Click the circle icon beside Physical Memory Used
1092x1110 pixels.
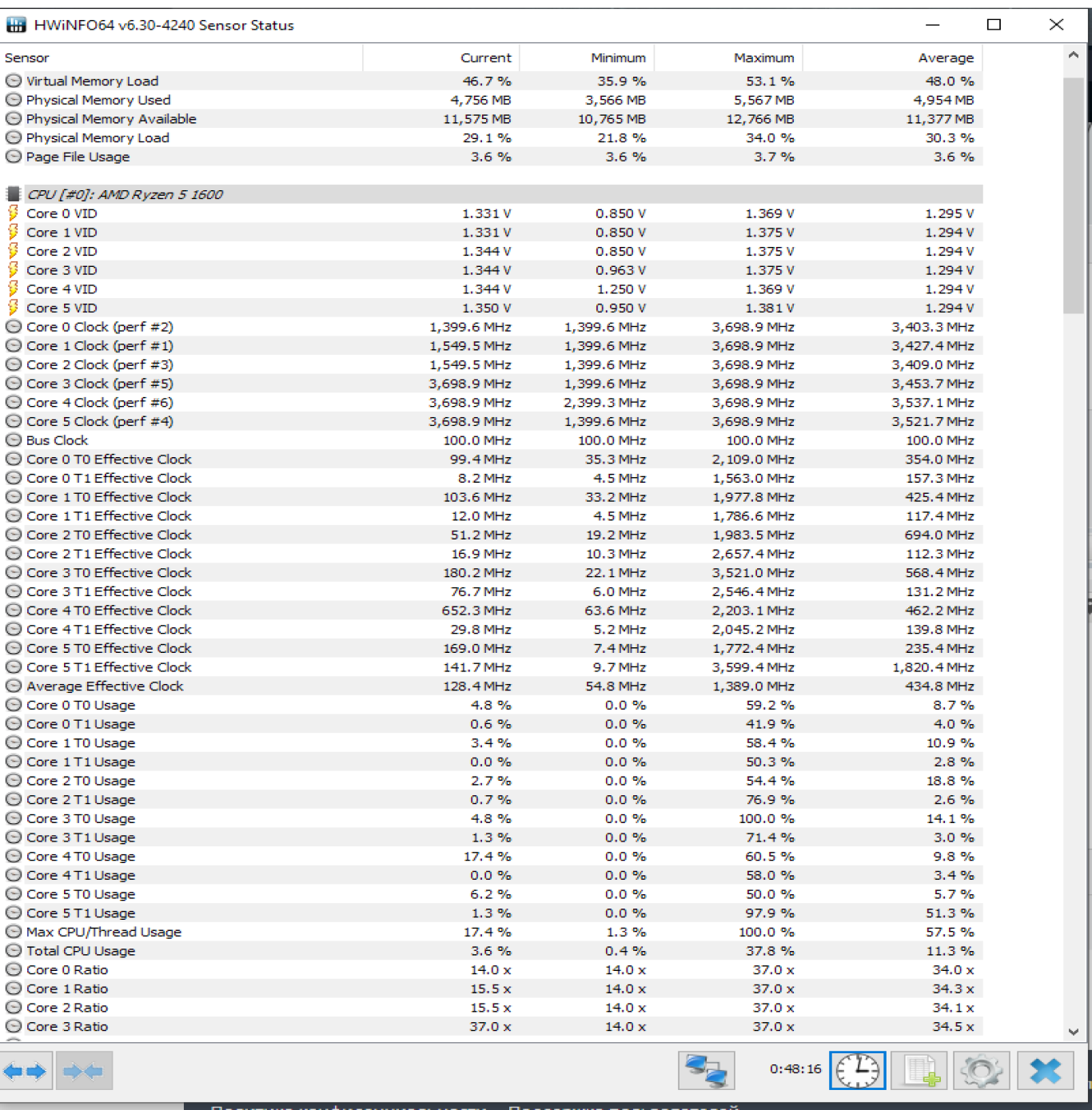tap(14, 100)
